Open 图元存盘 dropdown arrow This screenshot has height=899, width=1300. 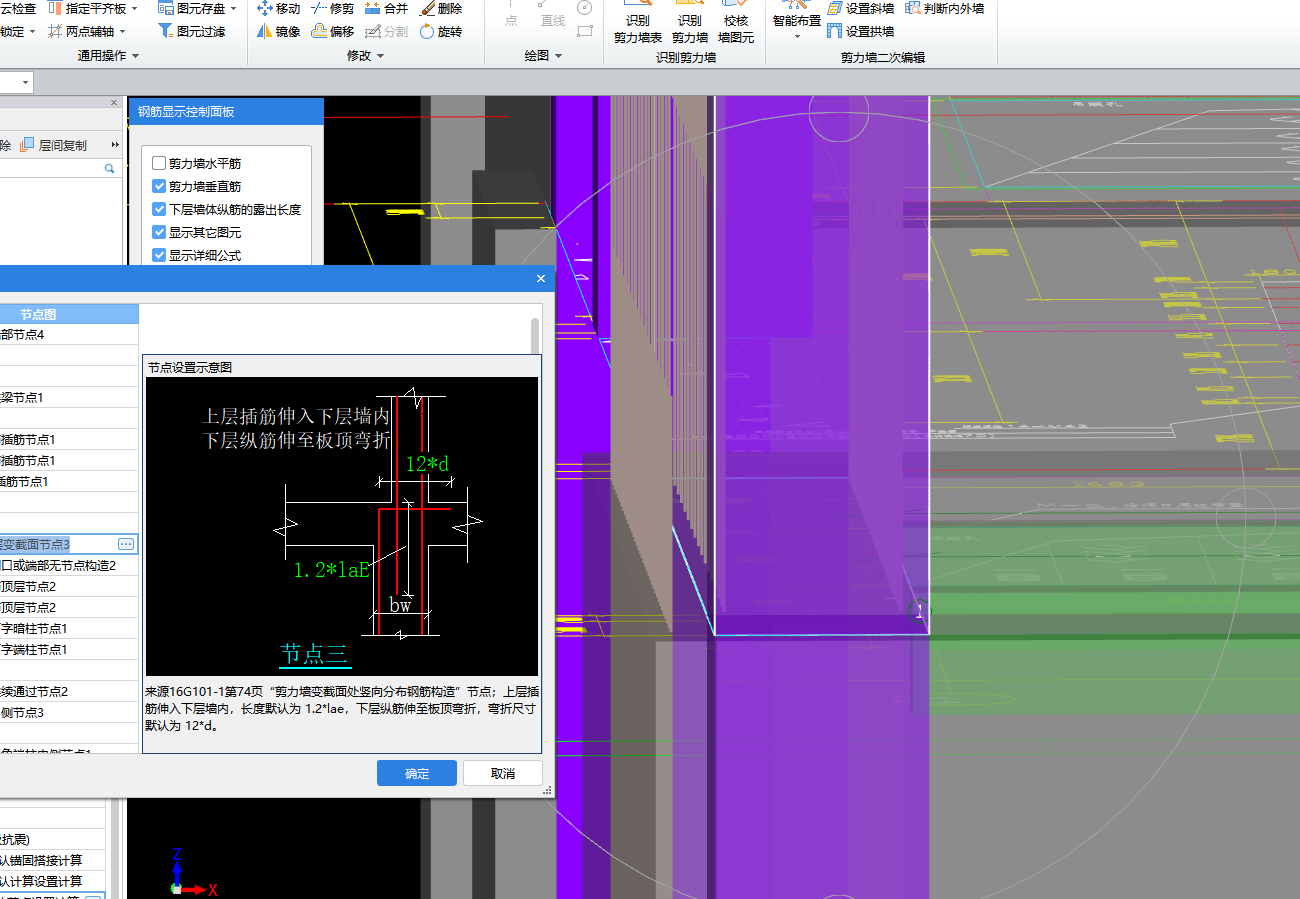(234, 8)
